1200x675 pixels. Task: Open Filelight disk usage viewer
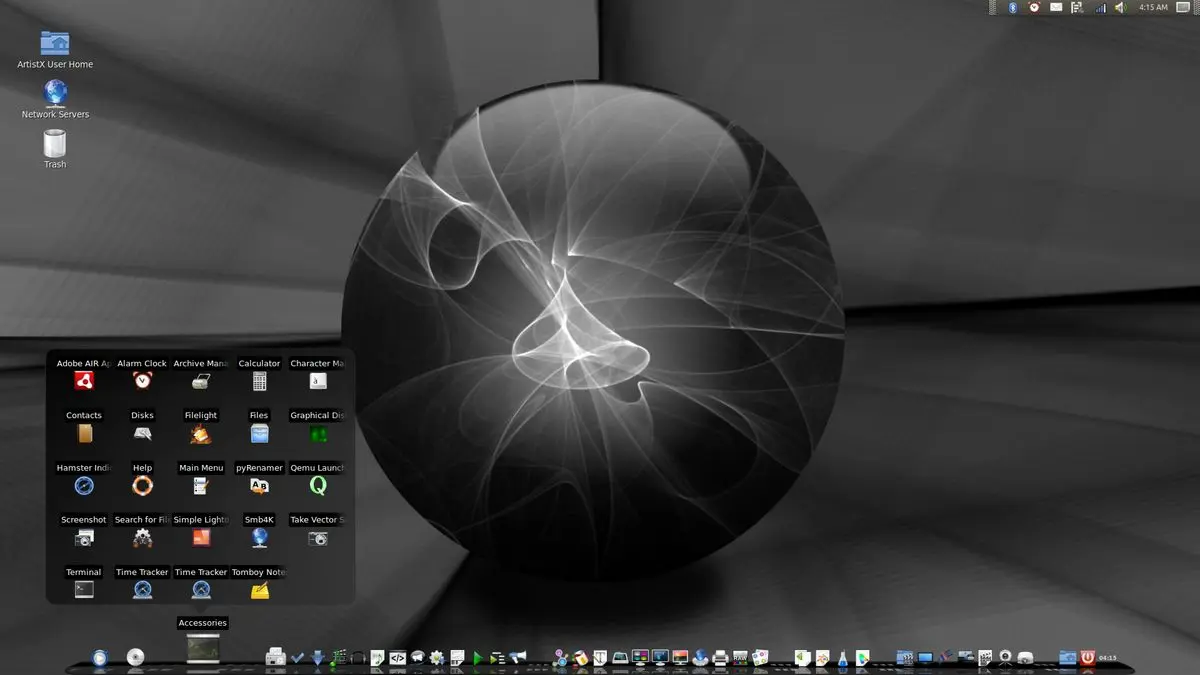pyautogui.click(x=200, y=434)
